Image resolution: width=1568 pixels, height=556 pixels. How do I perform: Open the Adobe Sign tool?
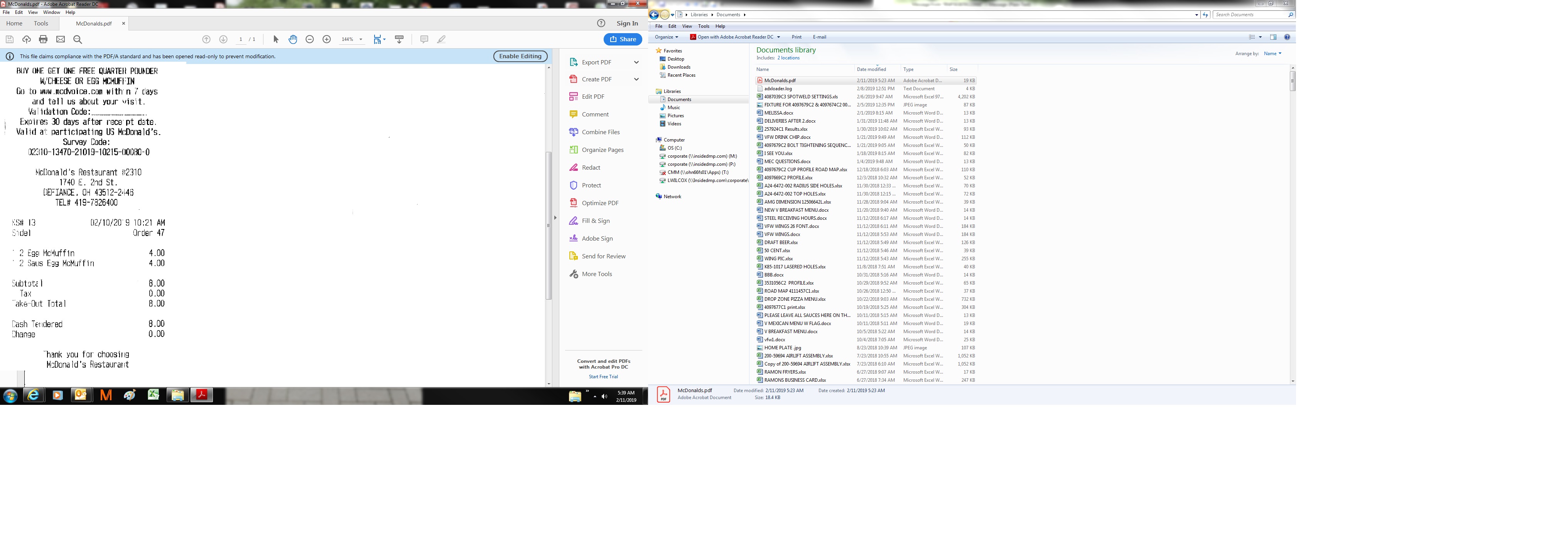tap(591, 238)
